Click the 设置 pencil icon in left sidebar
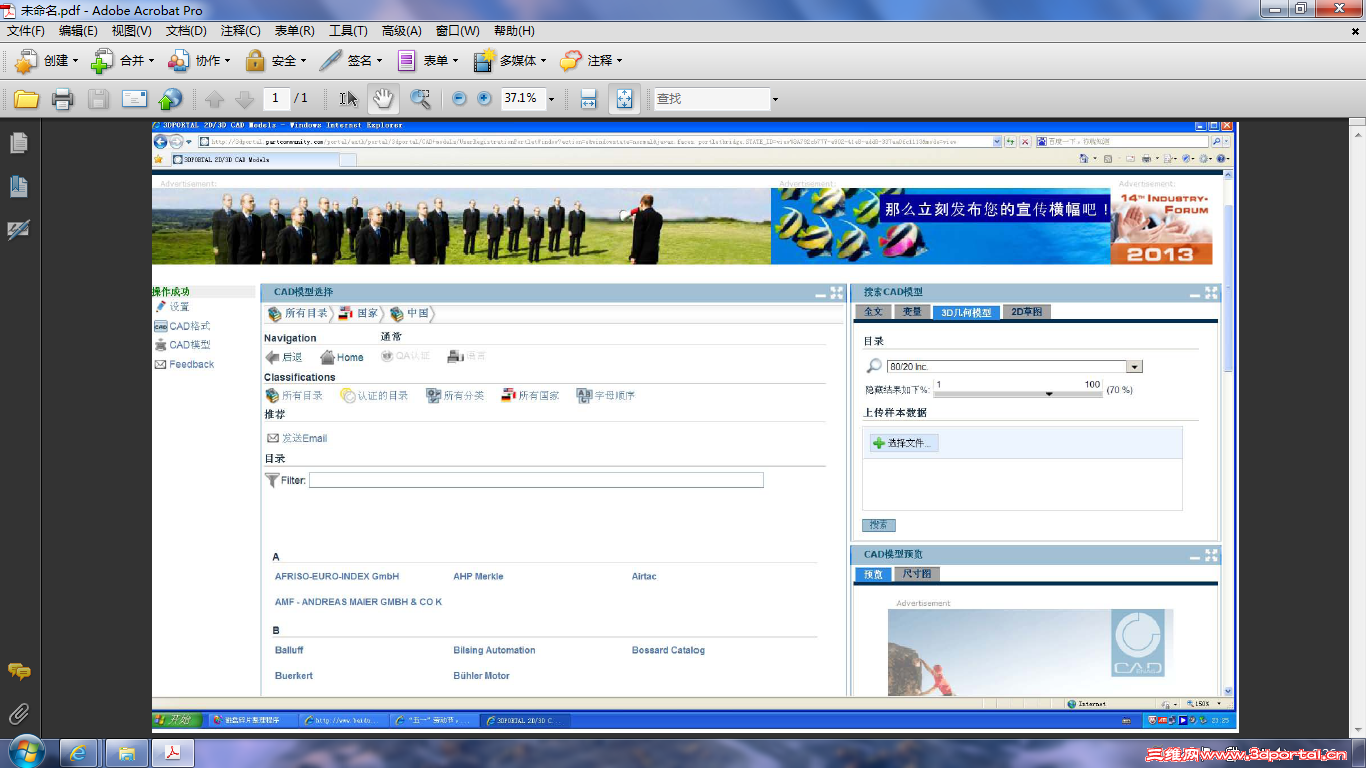The width and height of the screenshot is (1366, 768). tap(160, 308)
